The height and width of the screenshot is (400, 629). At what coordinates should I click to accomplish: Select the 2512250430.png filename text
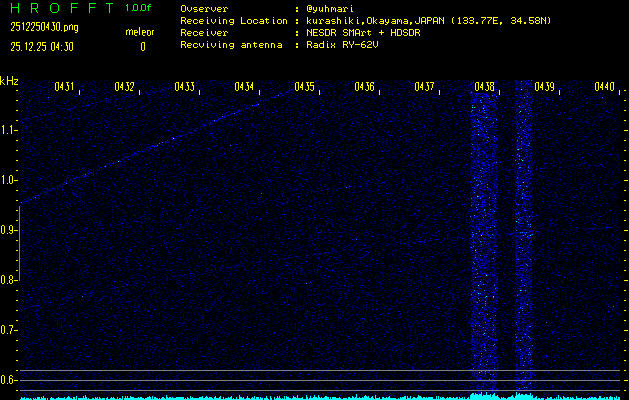[36, 27]
